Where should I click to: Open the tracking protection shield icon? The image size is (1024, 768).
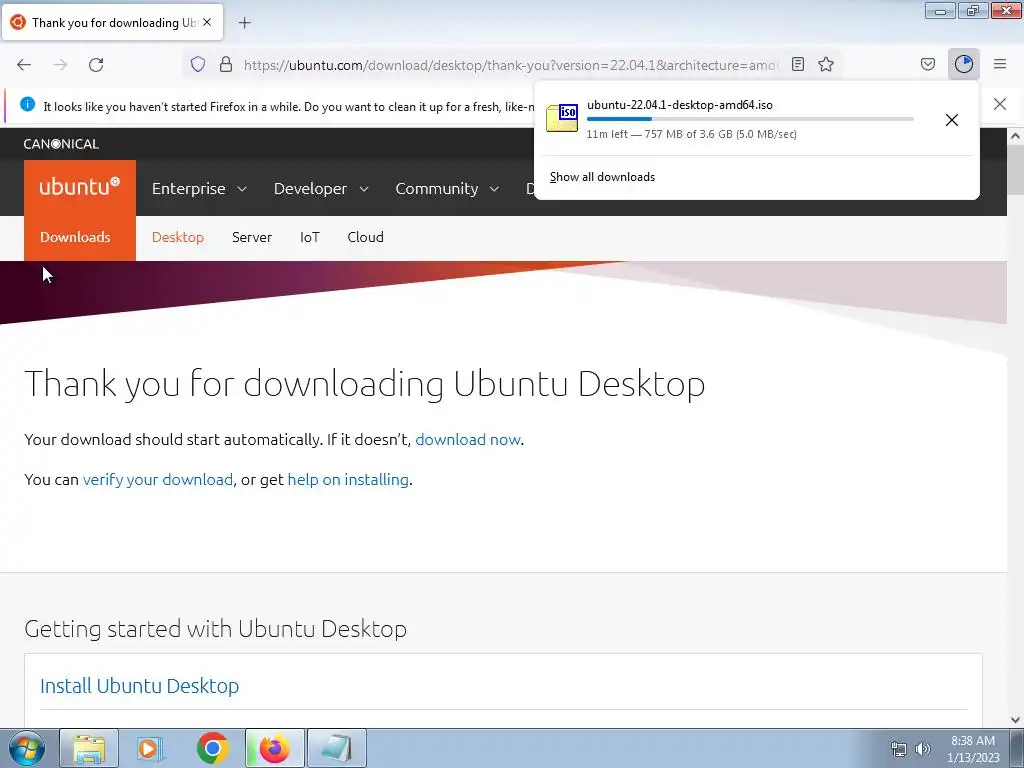click(198, 65)
